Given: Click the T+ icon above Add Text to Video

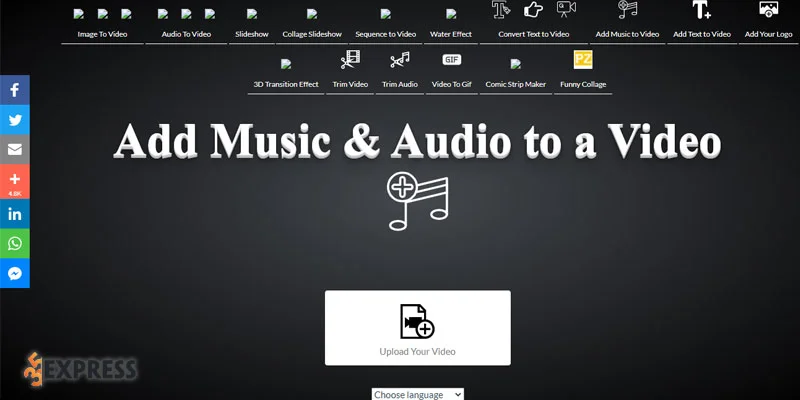Looking at the screenshot, I should coord(702,9).
